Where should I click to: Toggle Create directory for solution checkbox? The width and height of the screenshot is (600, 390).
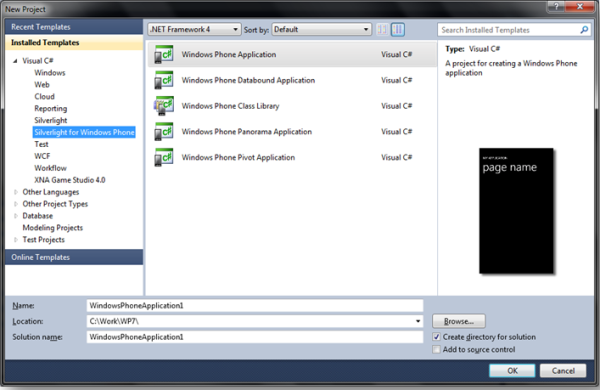(436, 337)
